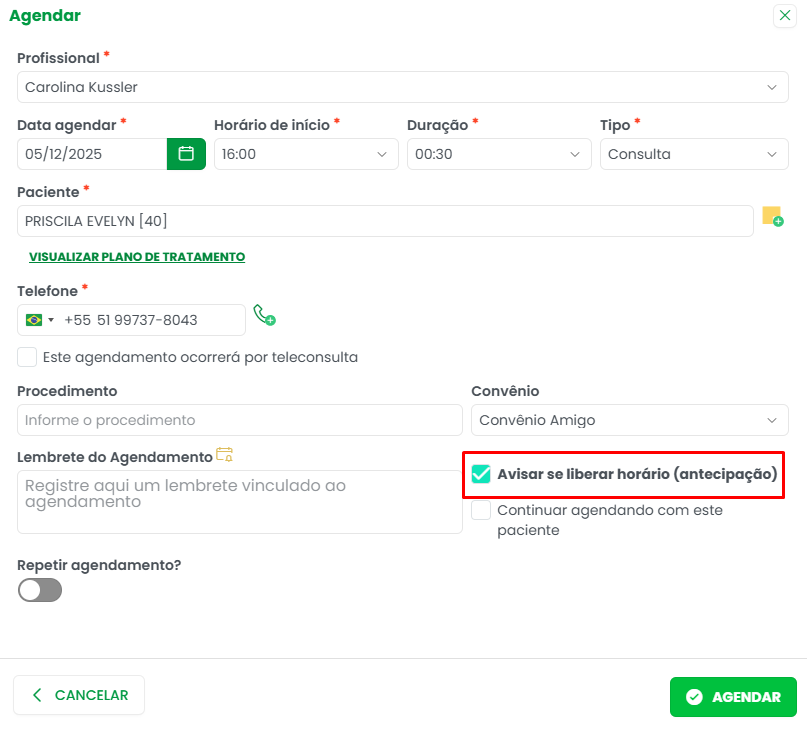
Task: Click the reminder calendar icon
Action: click(225, 455)
